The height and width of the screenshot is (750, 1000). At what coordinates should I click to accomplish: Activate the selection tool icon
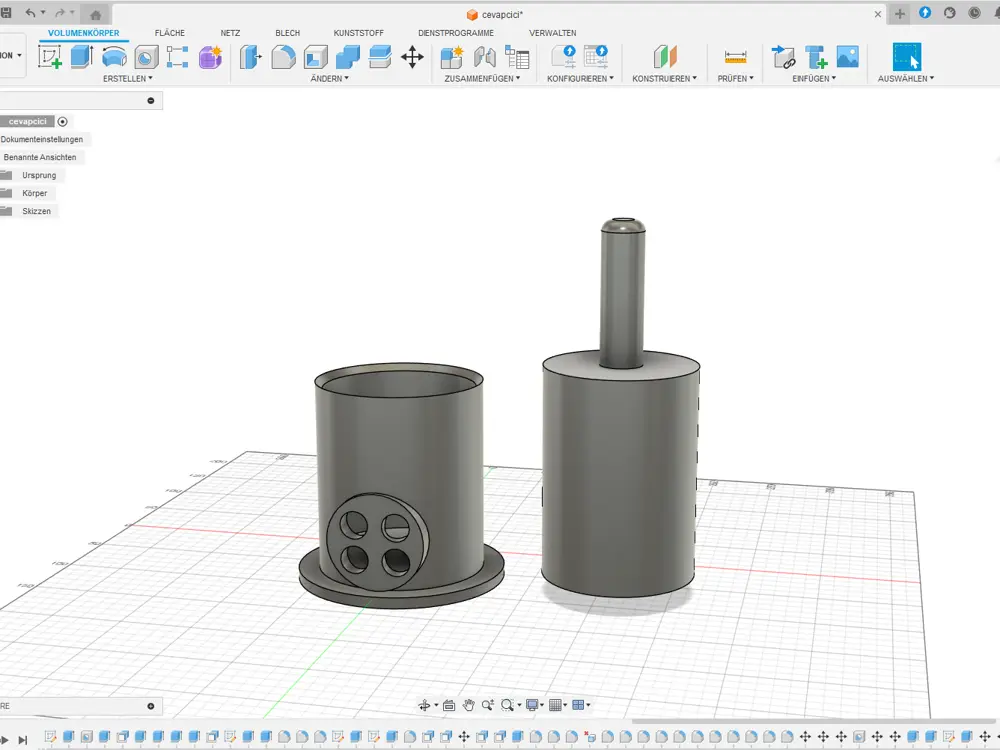(x=907, y=57)
